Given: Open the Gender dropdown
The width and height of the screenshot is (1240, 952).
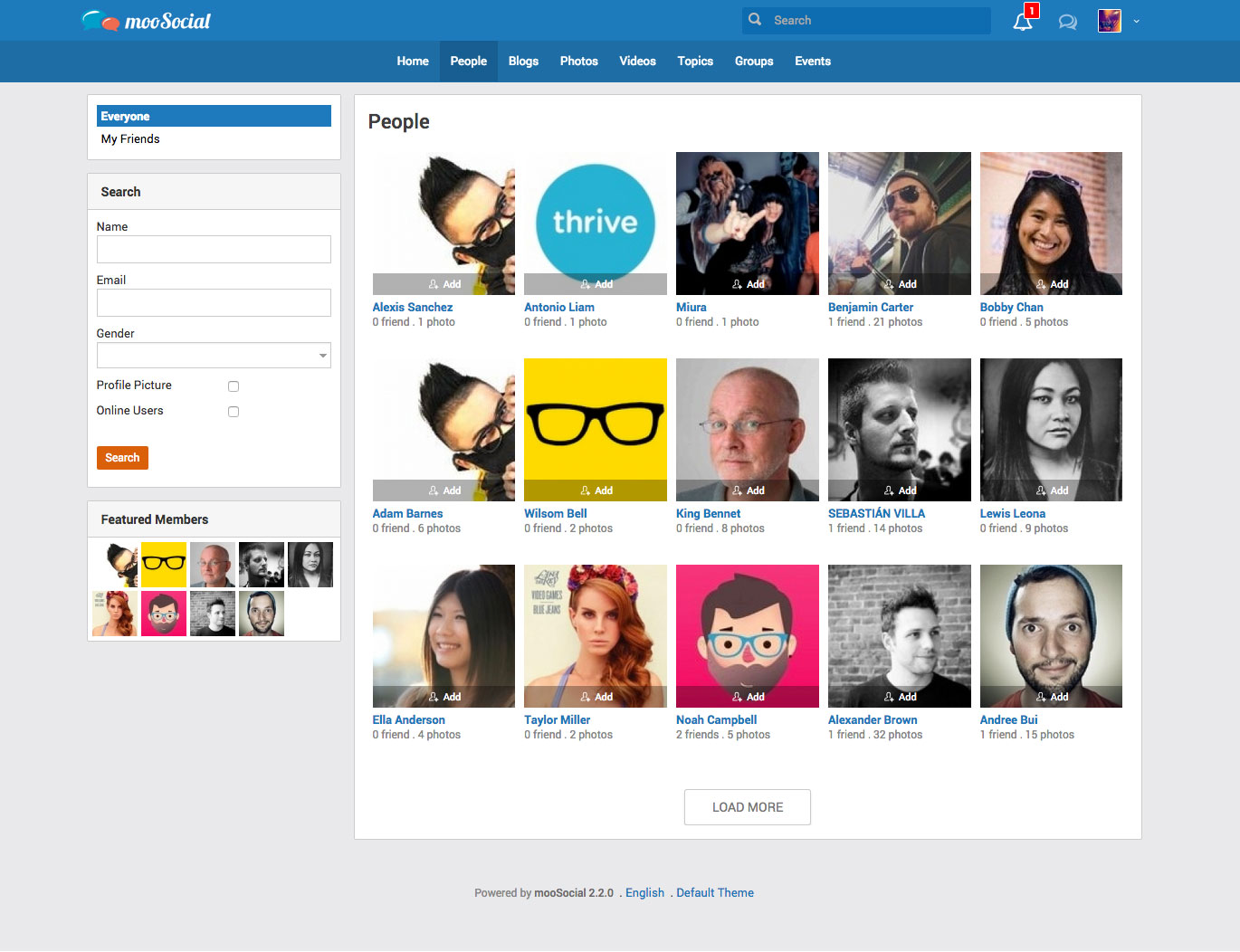Looking at the screenshot, I should [214, 356].
